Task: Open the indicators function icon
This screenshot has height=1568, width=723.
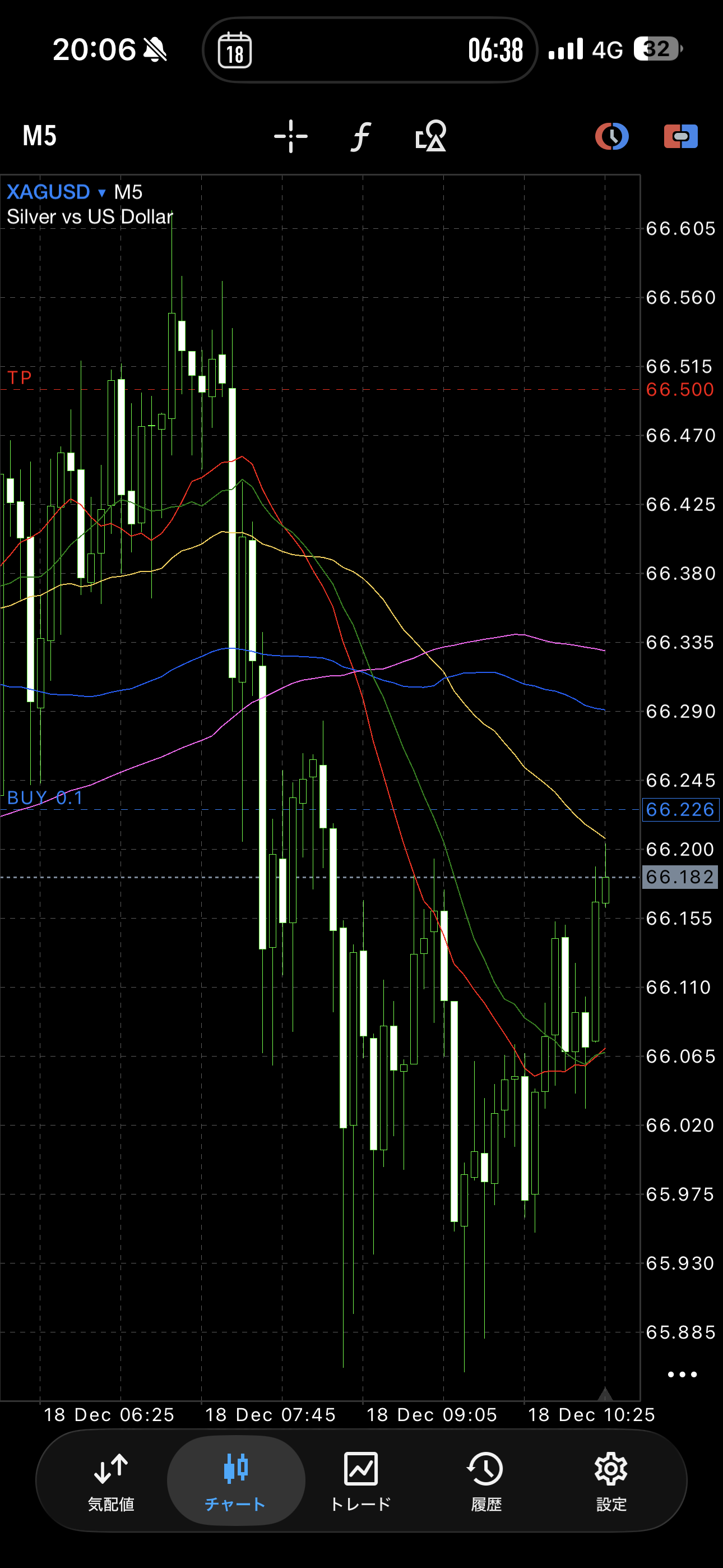Action: [x=361, y=136]
